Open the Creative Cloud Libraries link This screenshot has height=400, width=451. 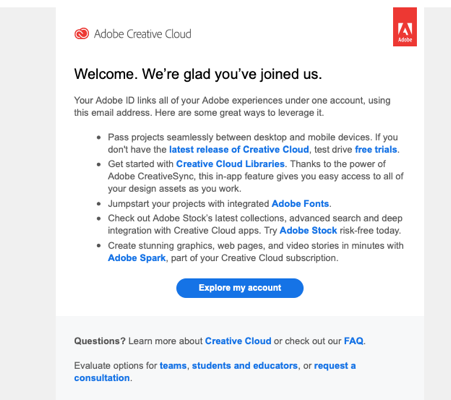(x=230, y=164)
